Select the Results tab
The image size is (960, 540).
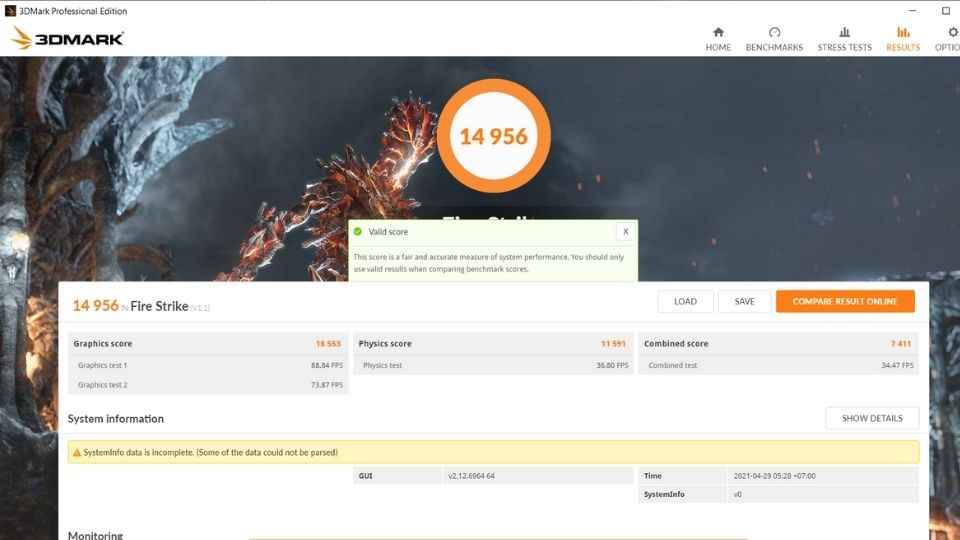(903, 39)
